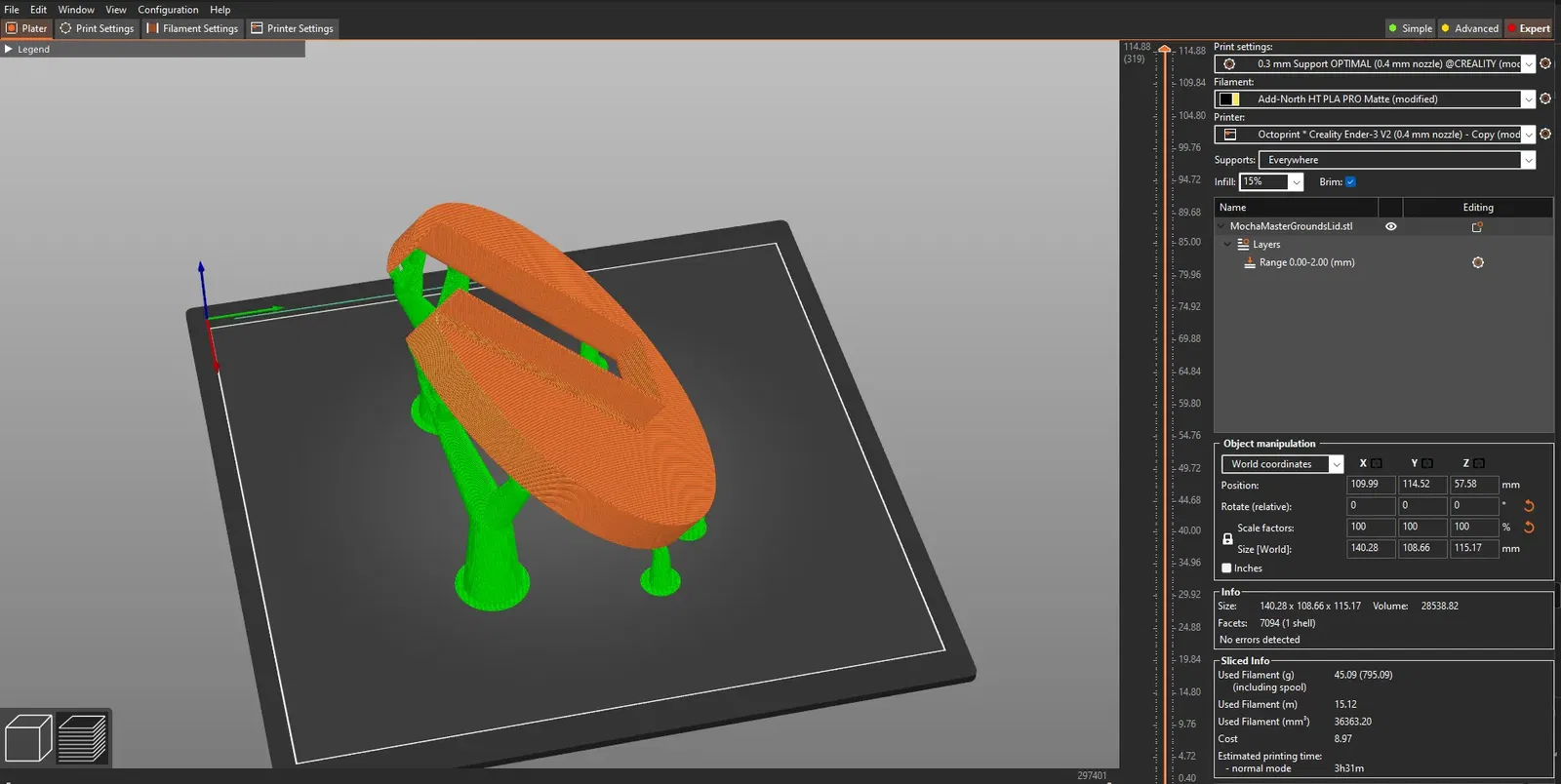Click the Z axis mirror icon

click(x=1479, y=463)
